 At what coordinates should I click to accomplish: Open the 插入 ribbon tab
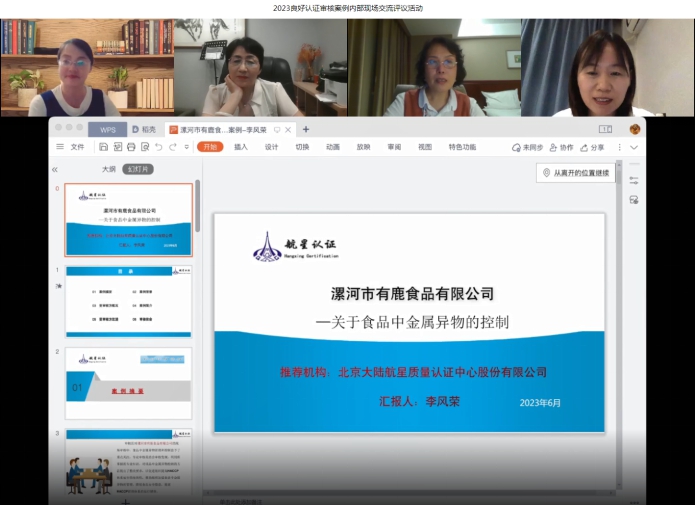click(x=241, y=147)
